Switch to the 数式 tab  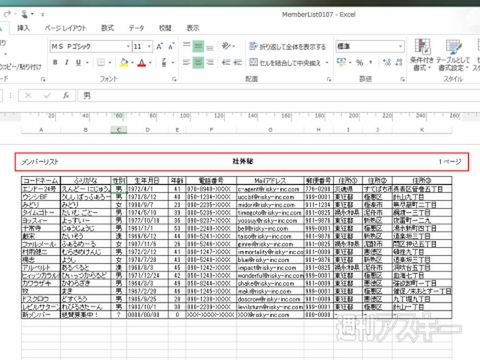tap(108, 28)
